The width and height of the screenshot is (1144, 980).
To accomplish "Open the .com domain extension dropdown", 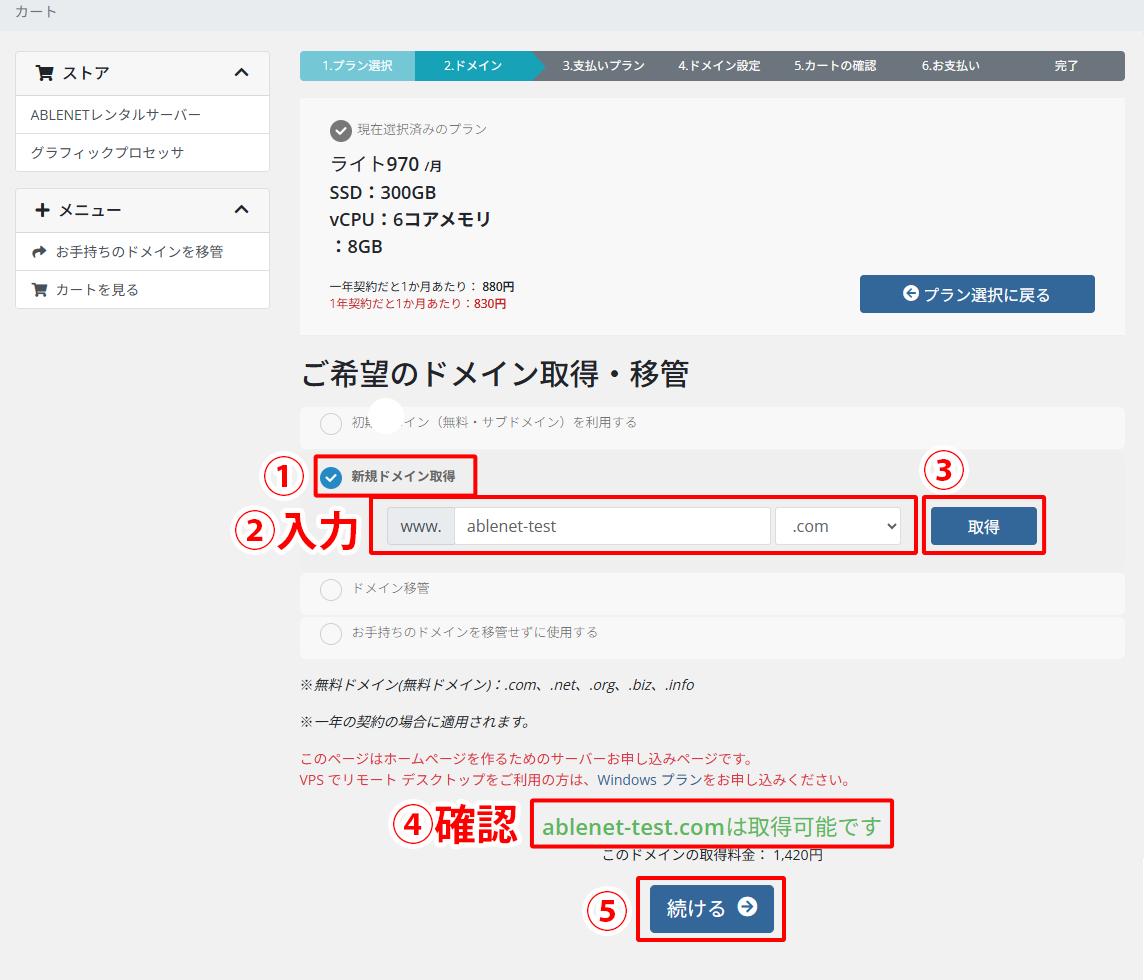I will pyautogui.click(x=838, y=526).
